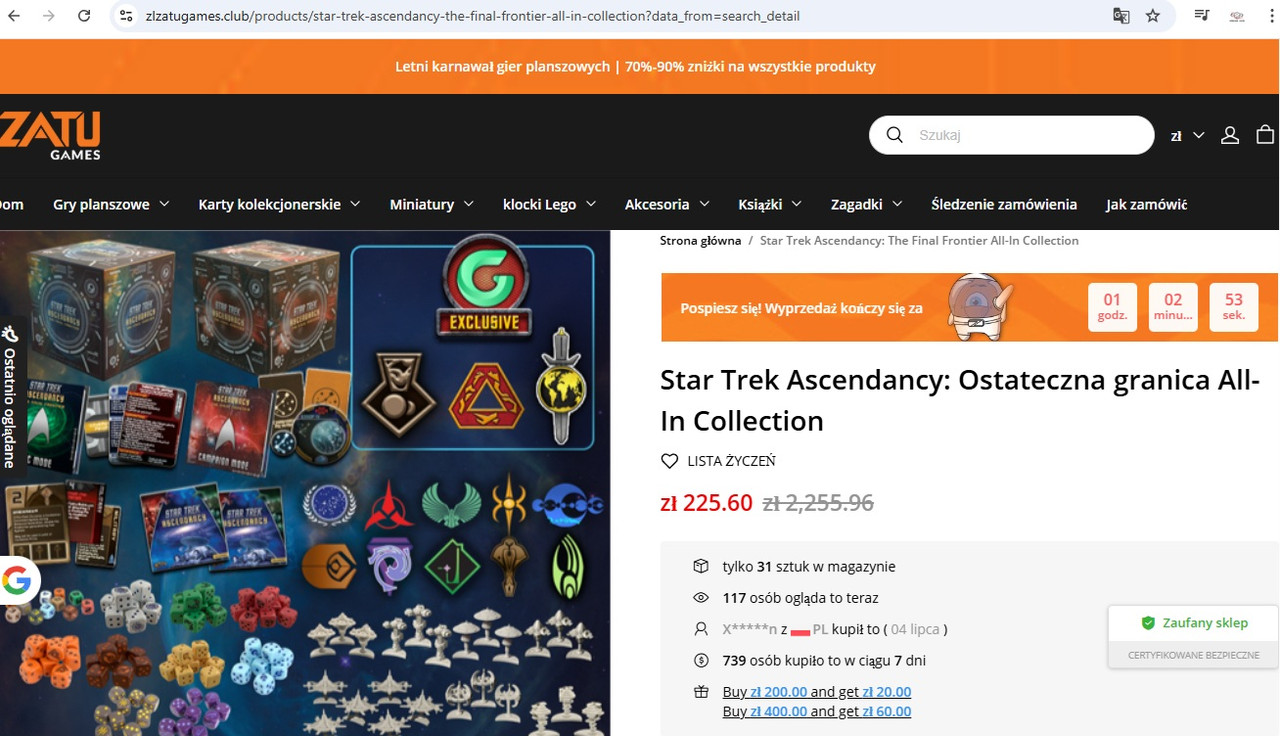Expand the Miniatury dropdown menu
This screenshot has width=1280, height=736.
pyautogui.click(x=432, y=204)
